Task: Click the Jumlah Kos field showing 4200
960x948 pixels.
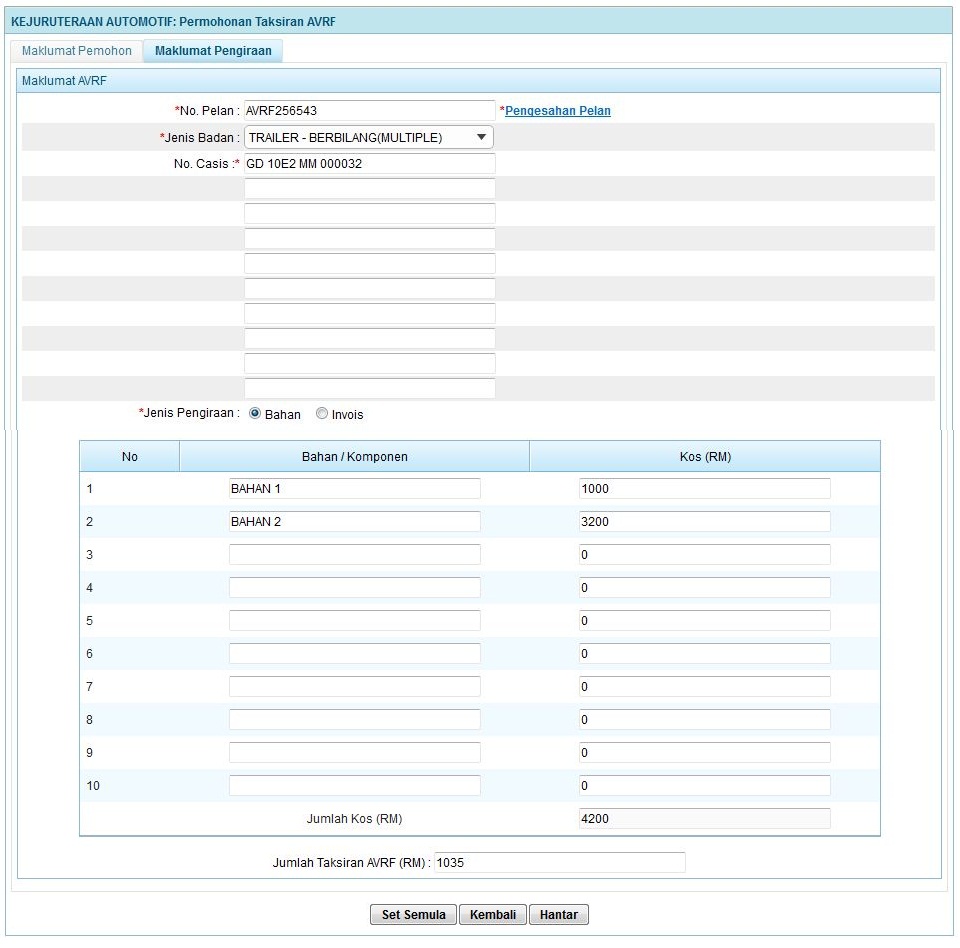Action: (705, 819)
